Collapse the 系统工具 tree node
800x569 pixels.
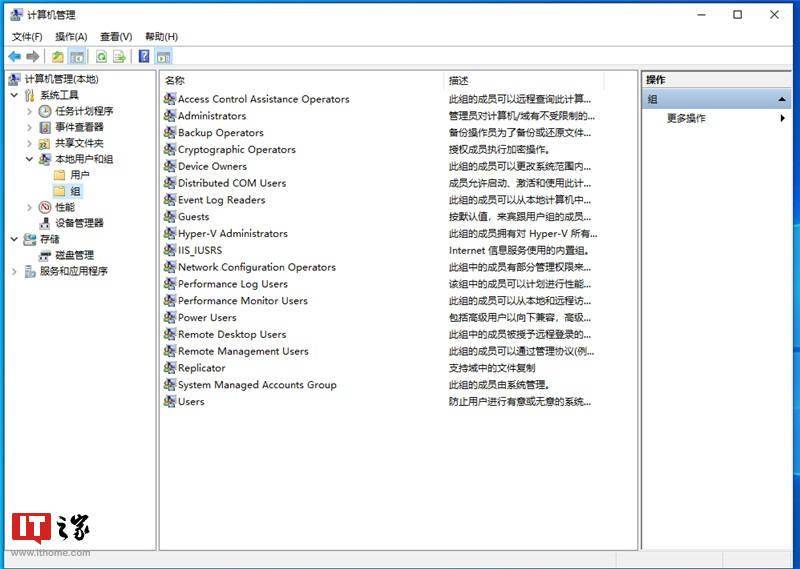(x=14, y=95)
